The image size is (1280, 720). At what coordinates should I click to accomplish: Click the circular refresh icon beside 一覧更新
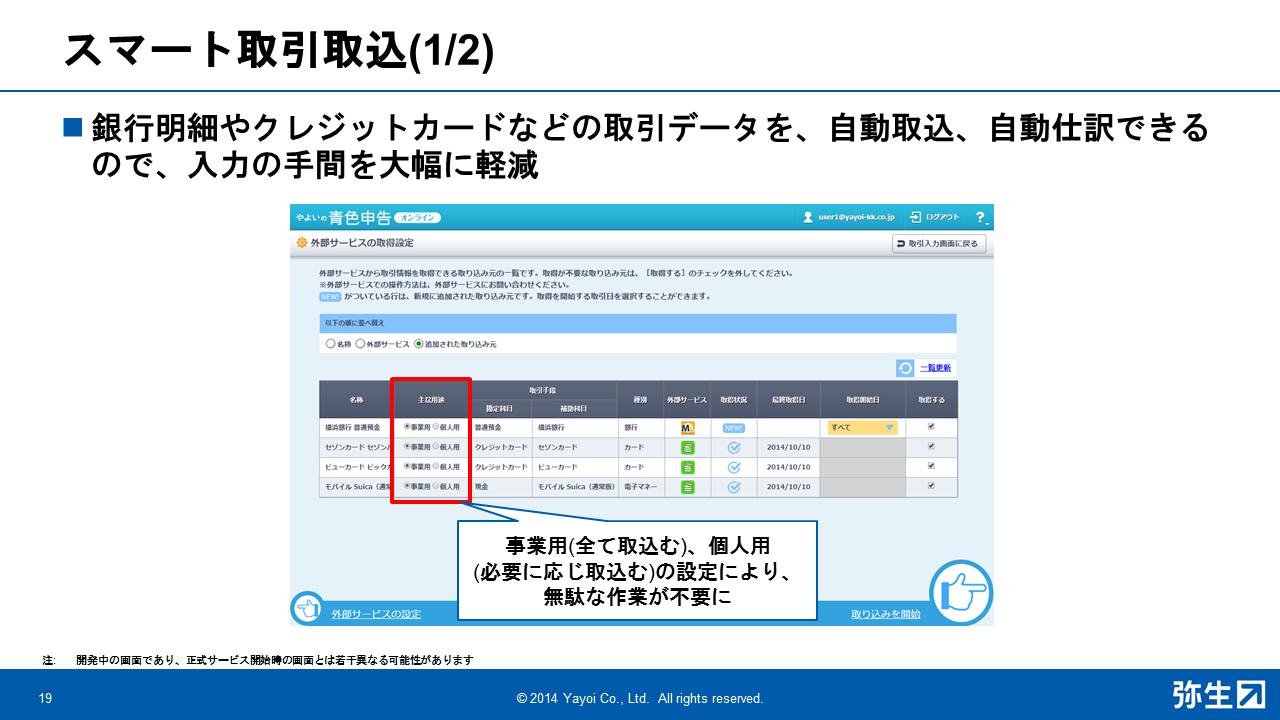905,368
